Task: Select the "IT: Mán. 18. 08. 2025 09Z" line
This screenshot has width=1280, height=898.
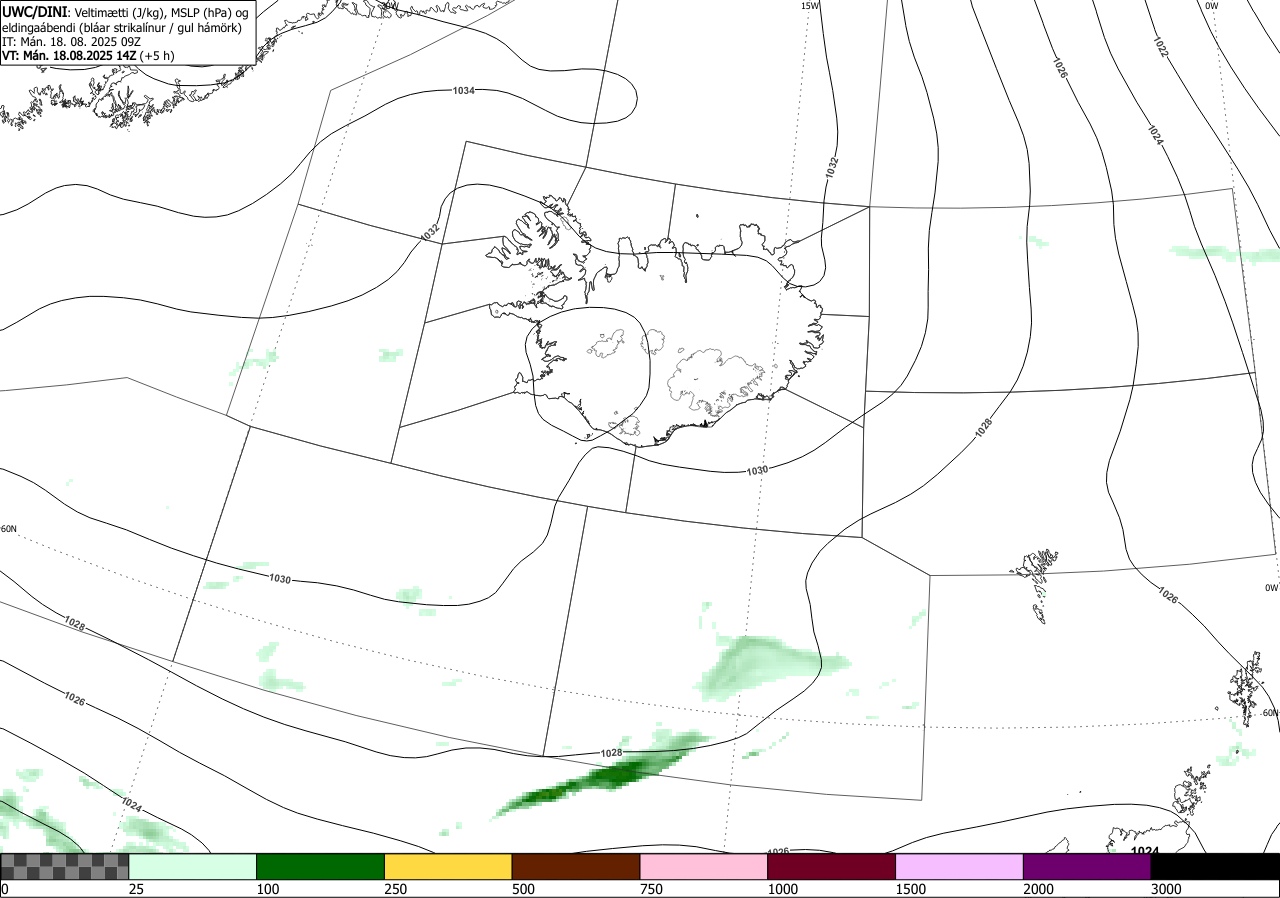Action: click(73, 42)
